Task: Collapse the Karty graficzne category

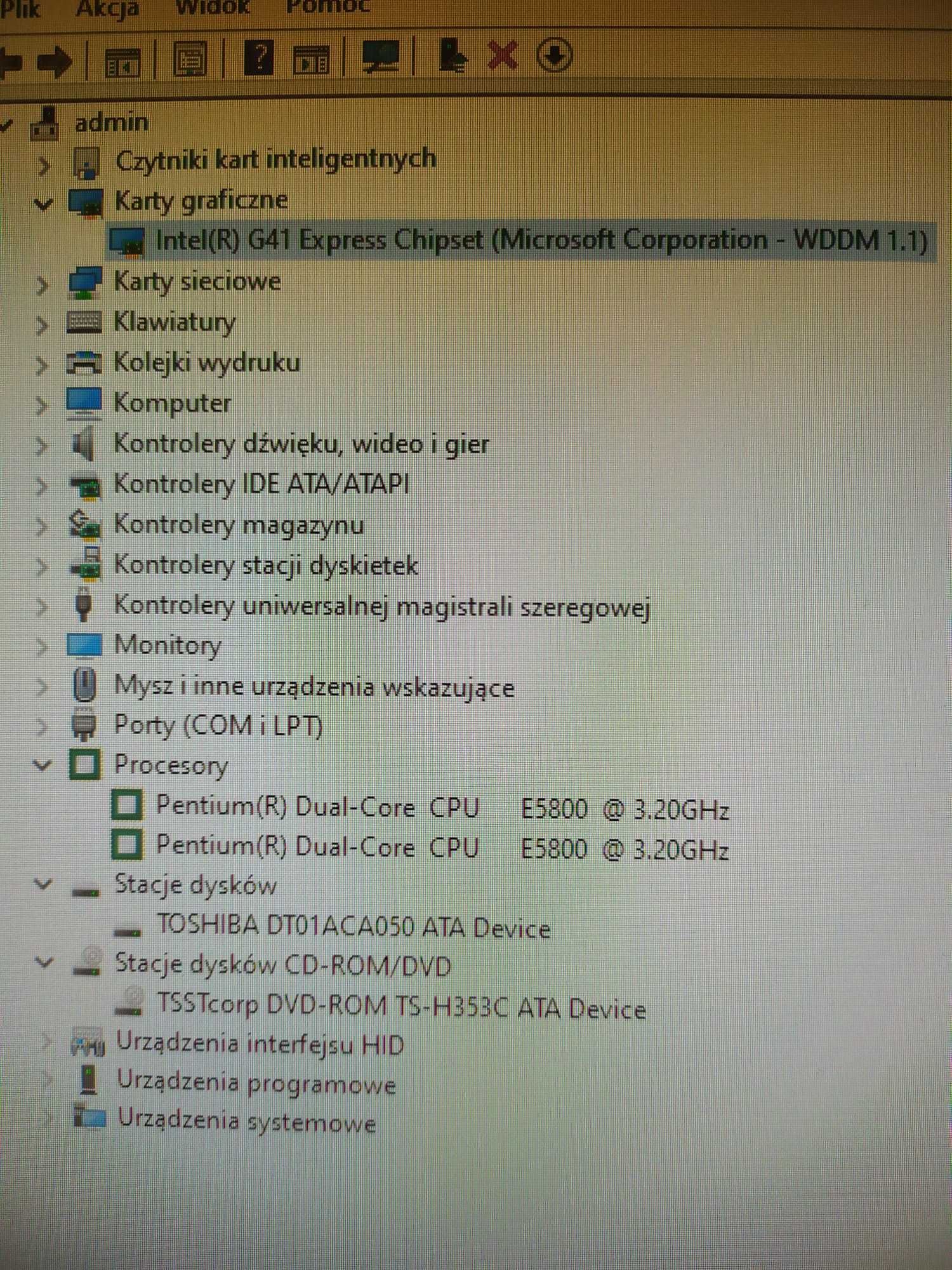Action: [43, 204]
